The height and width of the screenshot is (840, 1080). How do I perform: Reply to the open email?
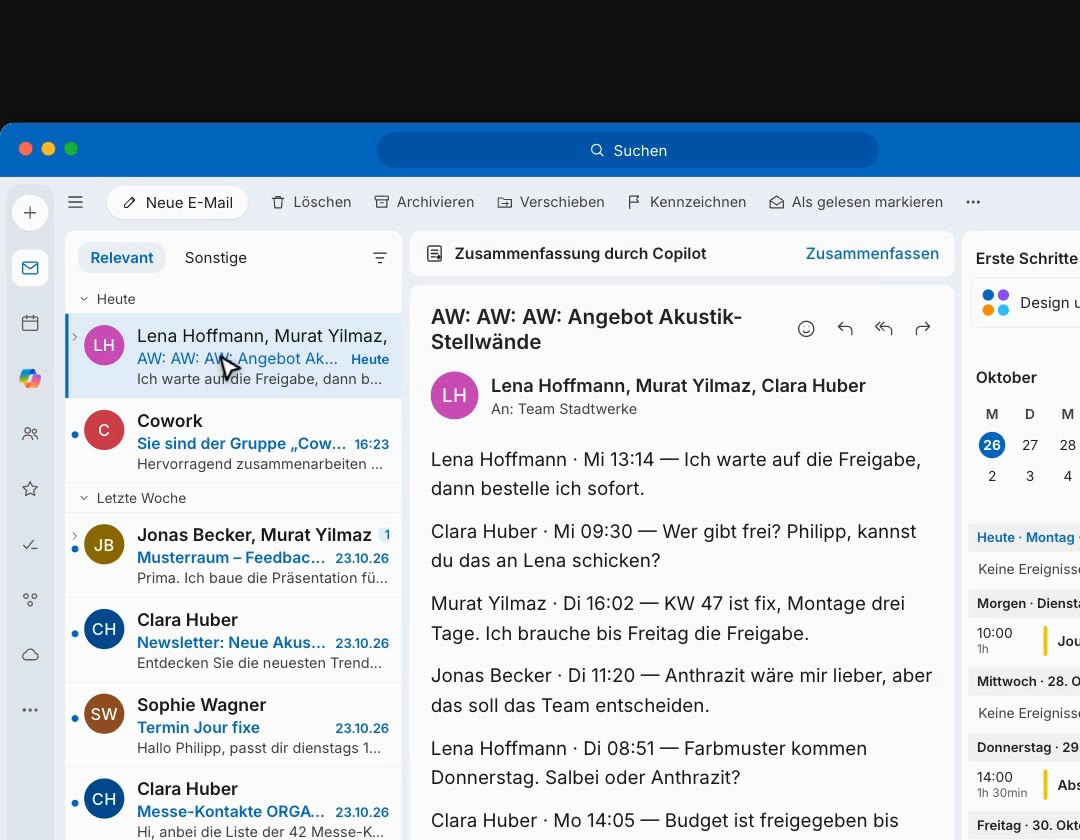tap(845, 328)
